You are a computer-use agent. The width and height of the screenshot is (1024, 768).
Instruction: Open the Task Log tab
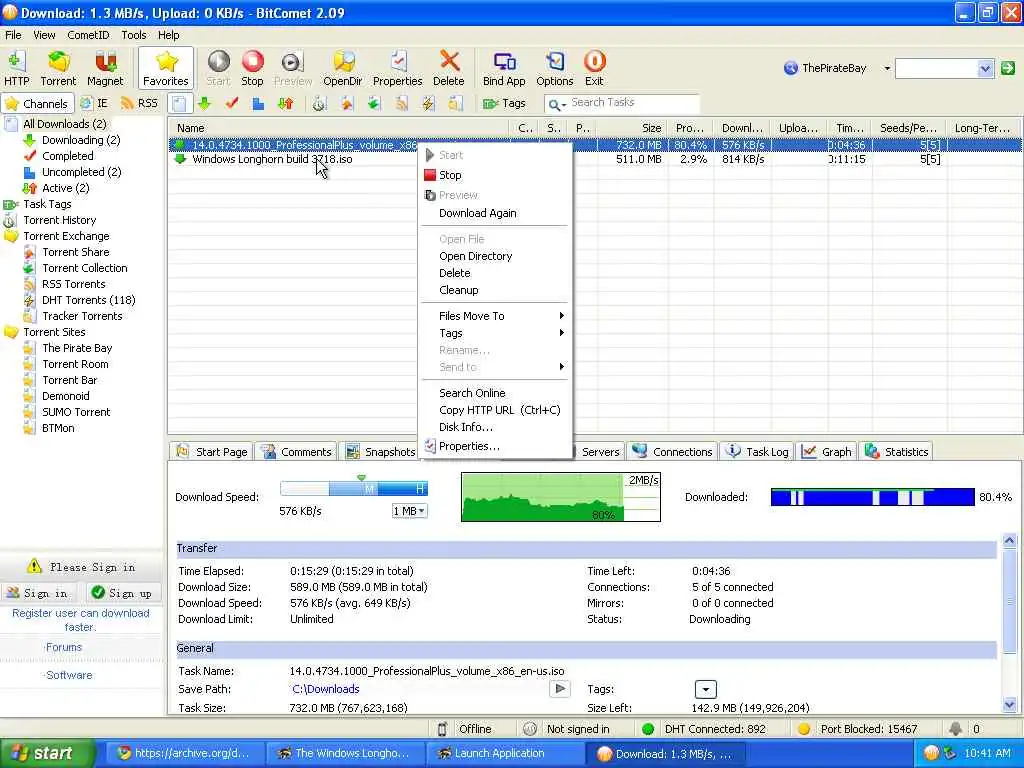coord(758,451)
